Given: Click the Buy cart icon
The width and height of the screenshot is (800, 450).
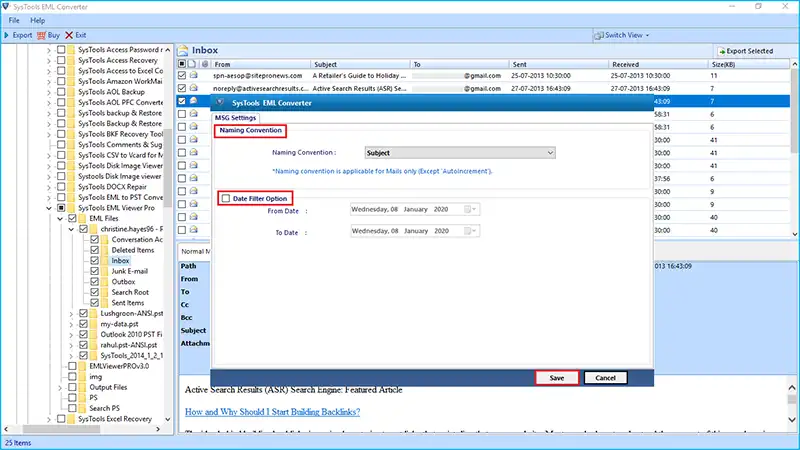Looking at the screenshot, I should (x=41, y=35).
